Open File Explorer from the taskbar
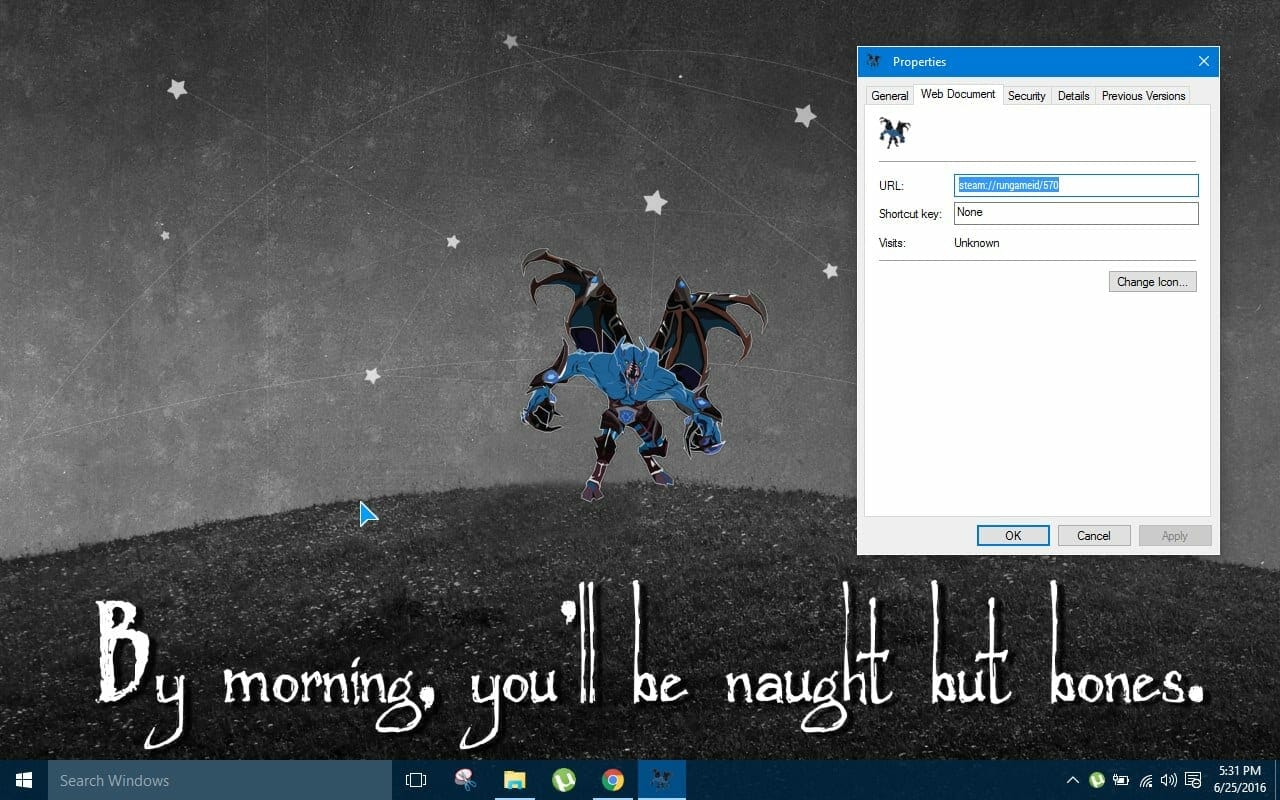Viewport: 1280px width, 800px height. 514,780
